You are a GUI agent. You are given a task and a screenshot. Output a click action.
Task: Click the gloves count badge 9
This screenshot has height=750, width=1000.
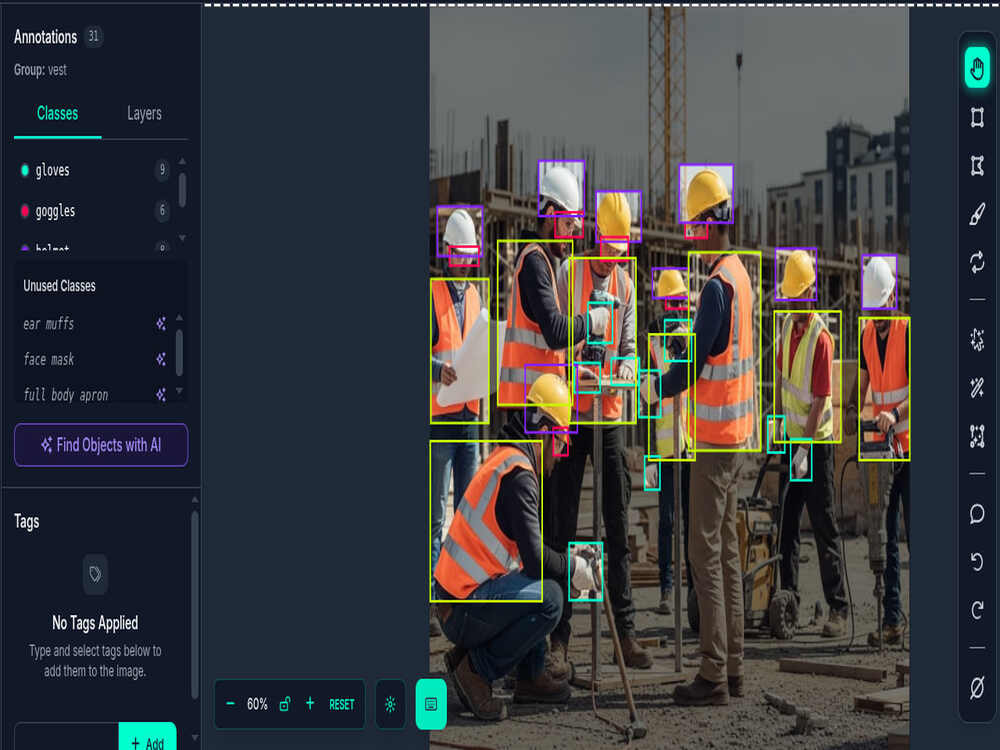[162, 170]
